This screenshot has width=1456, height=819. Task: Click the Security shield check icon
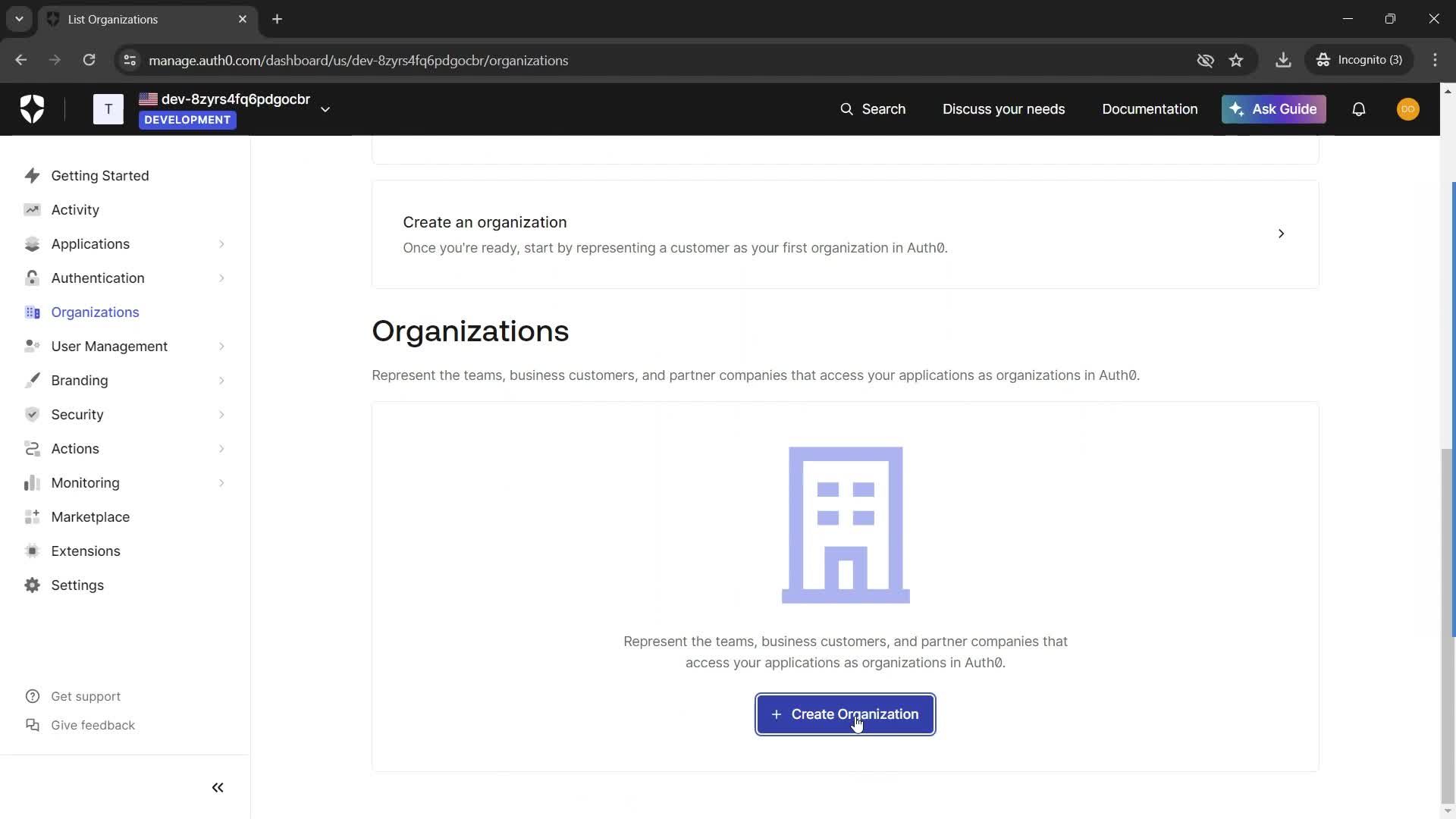[32, 415]
